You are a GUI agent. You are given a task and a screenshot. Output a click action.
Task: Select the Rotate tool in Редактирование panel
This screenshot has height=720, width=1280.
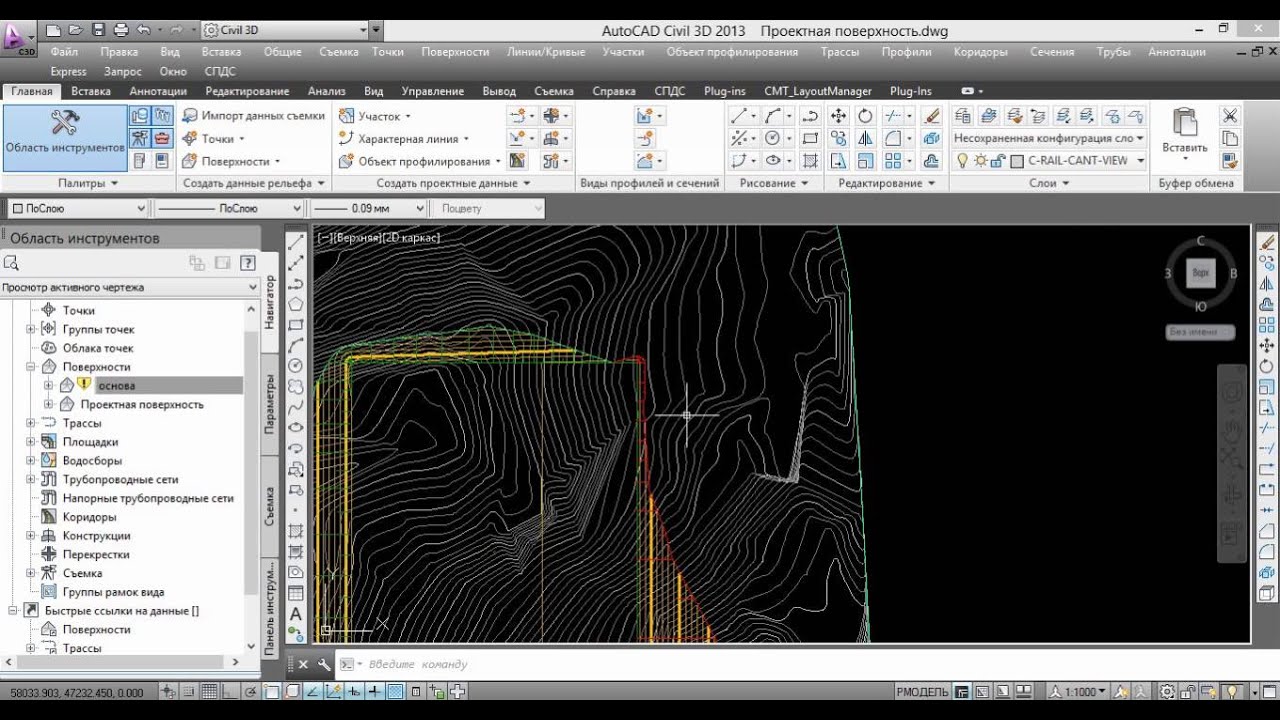(866, 116)
